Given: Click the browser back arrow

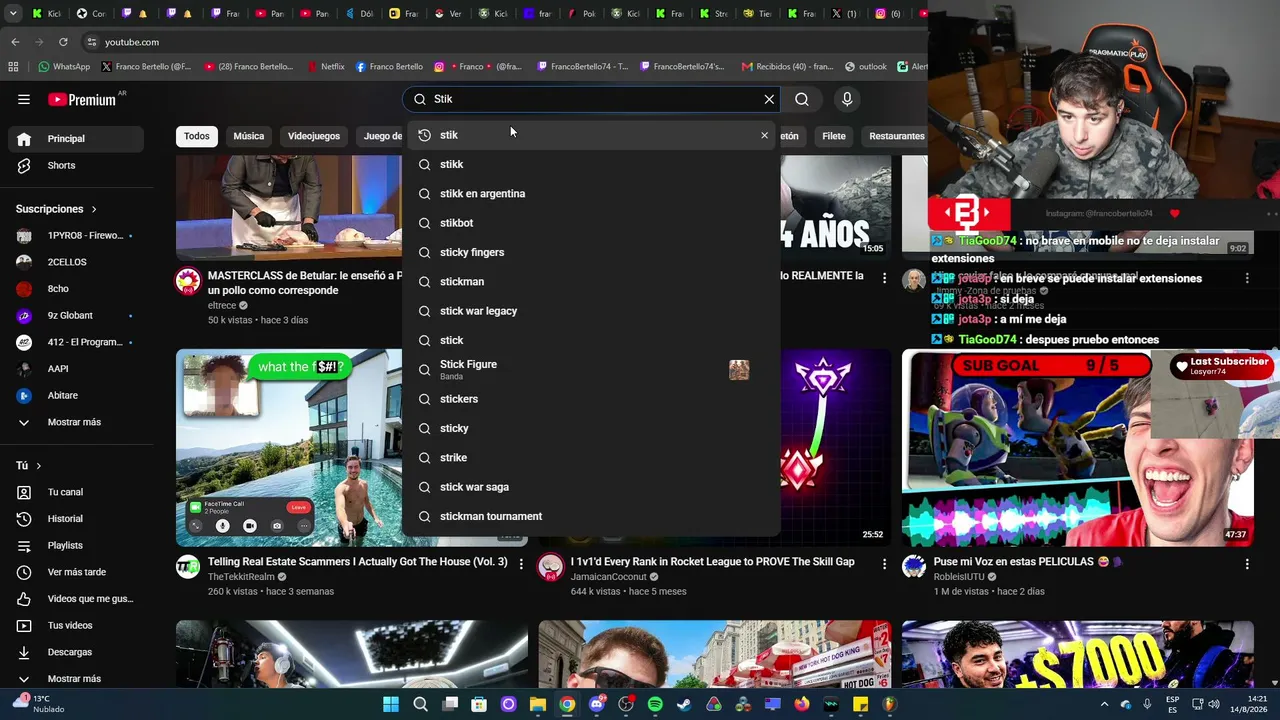Looking at the screenshot, I should [x=15, y=42].
